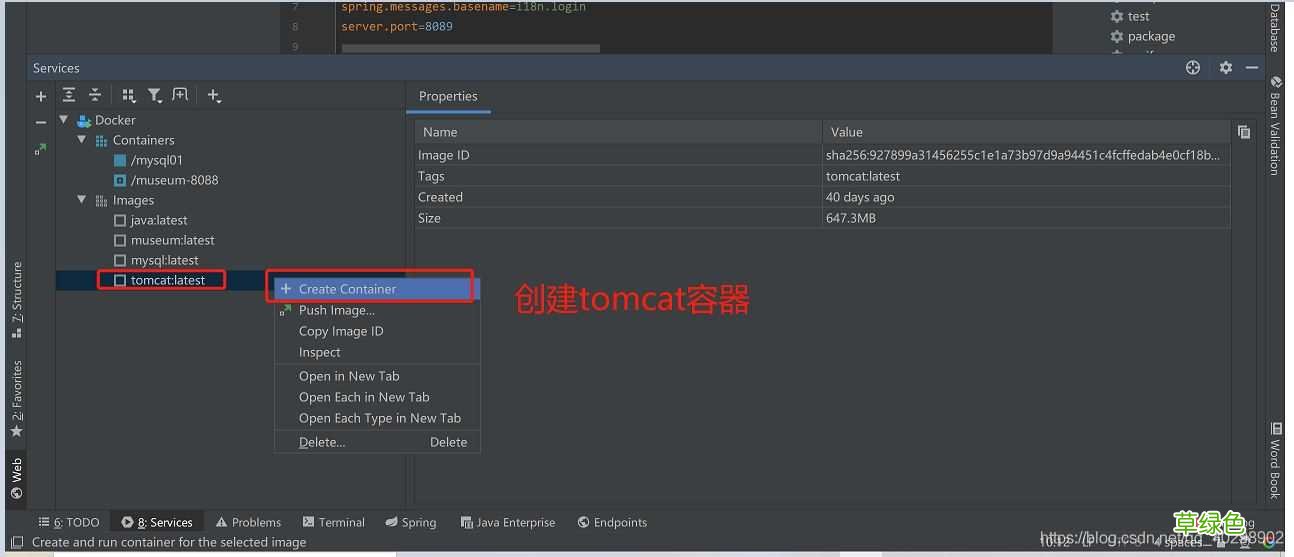Image resolution: width=1294 pixels, height=557 pixels.
Task: Click the Add Service dropdown plus icon
Action: point(214,96)
